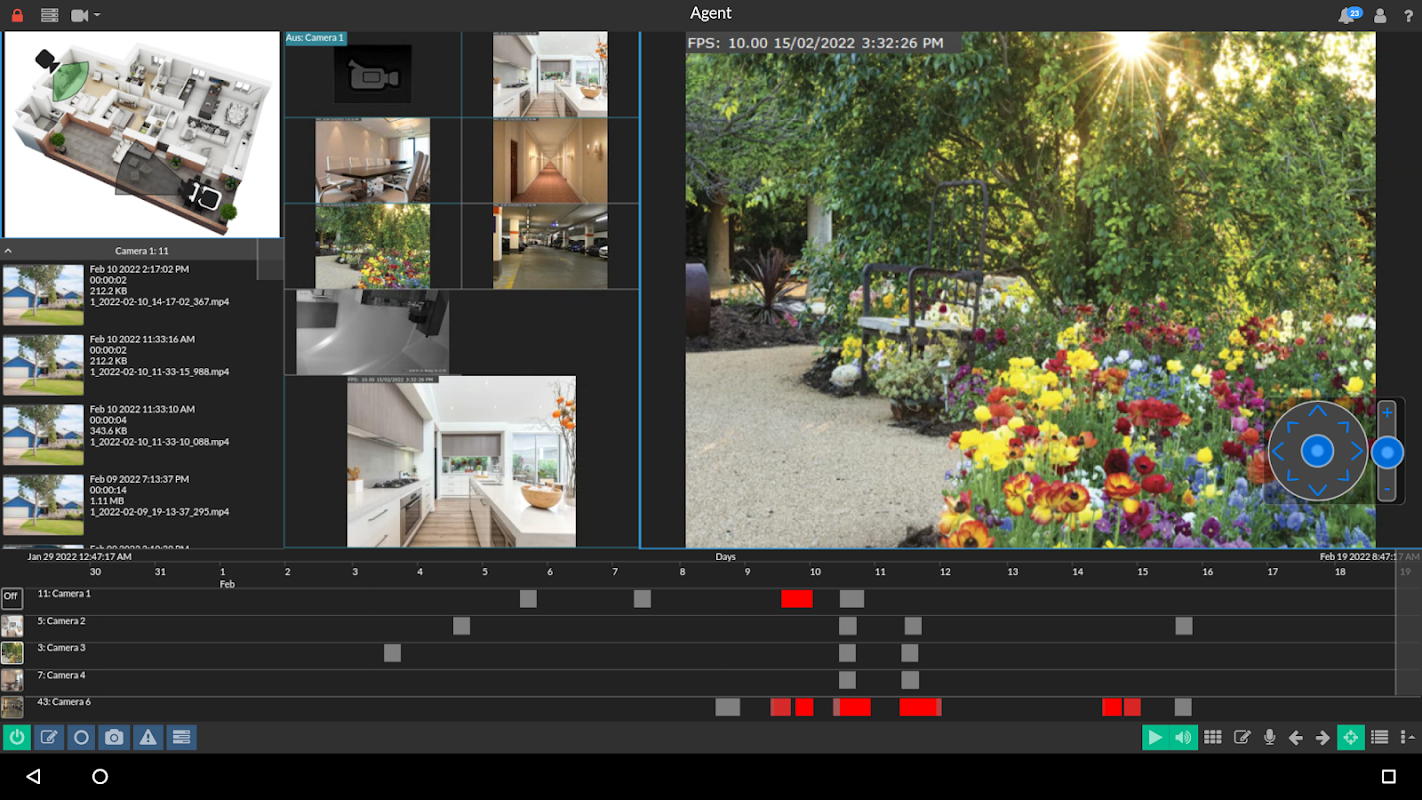Activate the microphone talk icon
The image size is (1422, 800).
click(1270, 738)
